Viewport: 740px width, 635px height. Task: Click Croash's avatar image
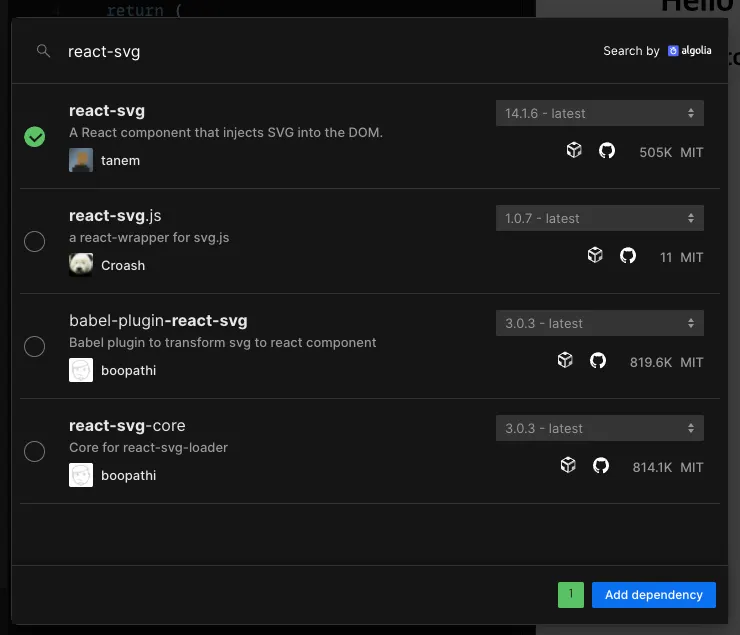point(81,265)
